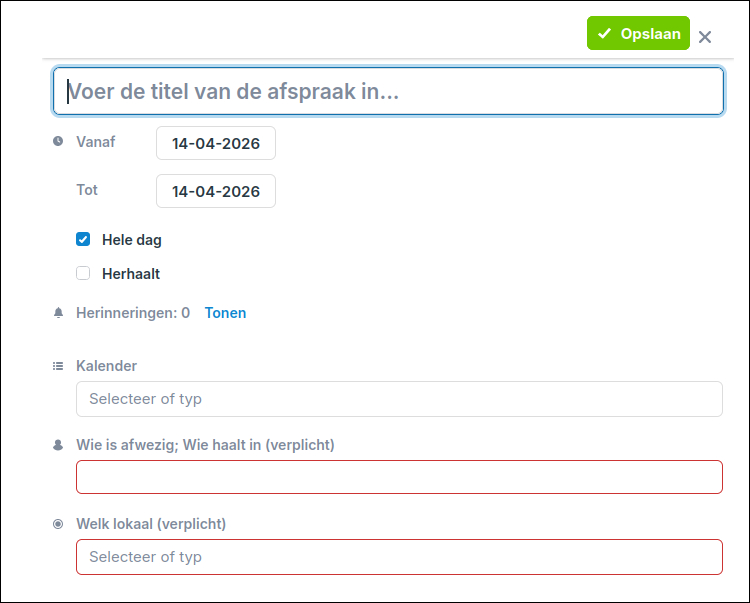This screenshot has height=603, width=750.
Task: Click the 'Kalender' label
Action: coord(106,366)
